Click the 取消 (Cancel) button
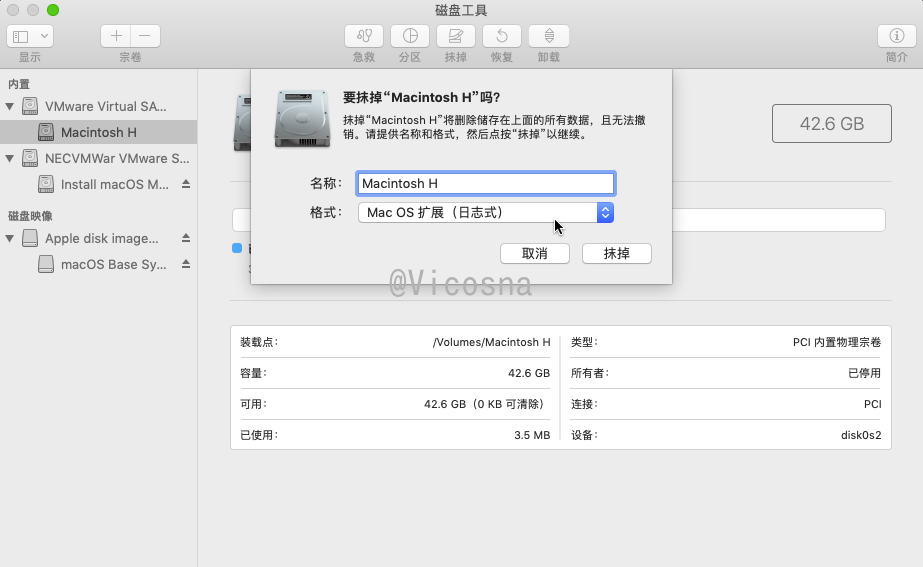This screenshot has height=567, width=923. (534, 254)
